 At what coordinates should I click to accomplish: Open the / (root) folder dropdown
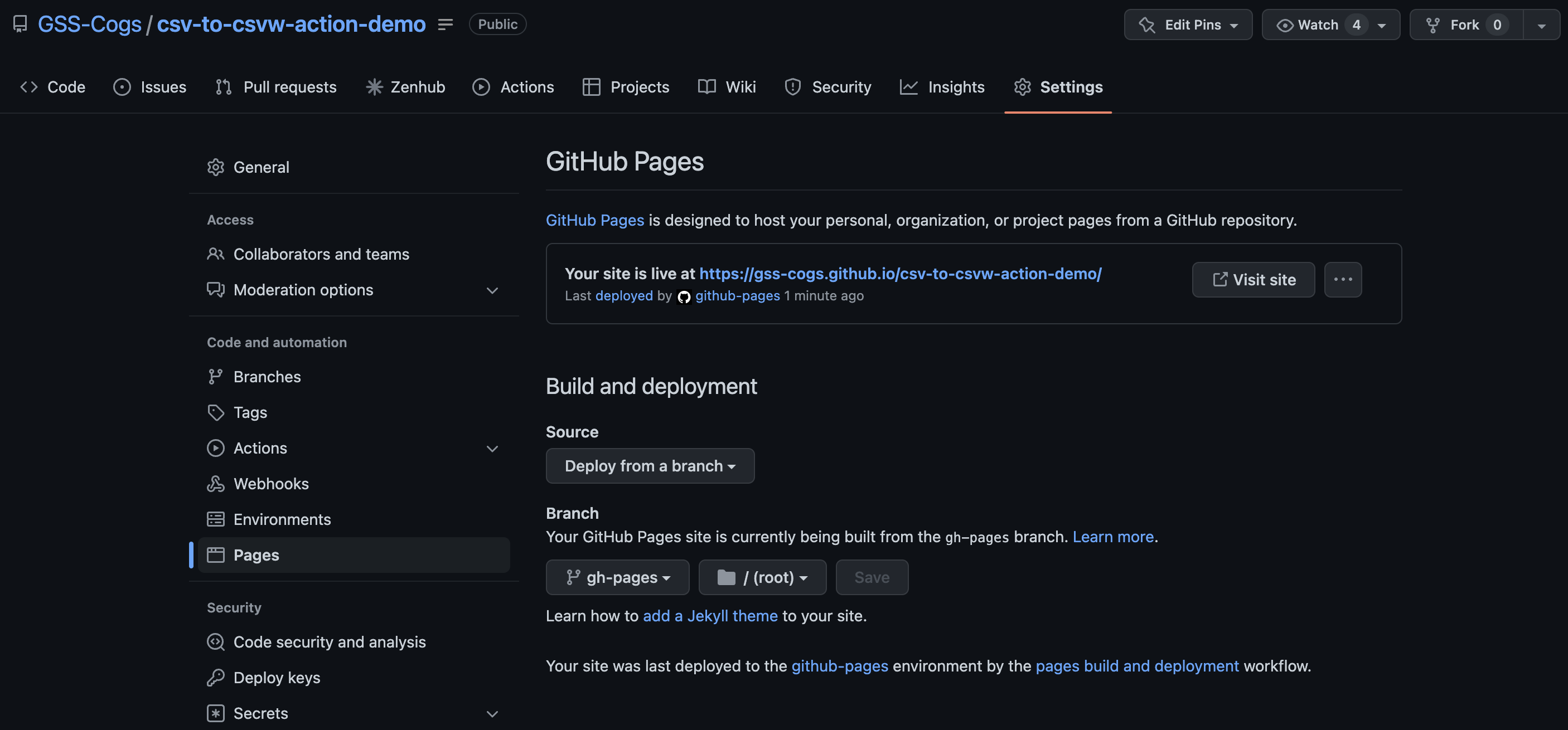point(762,577)
